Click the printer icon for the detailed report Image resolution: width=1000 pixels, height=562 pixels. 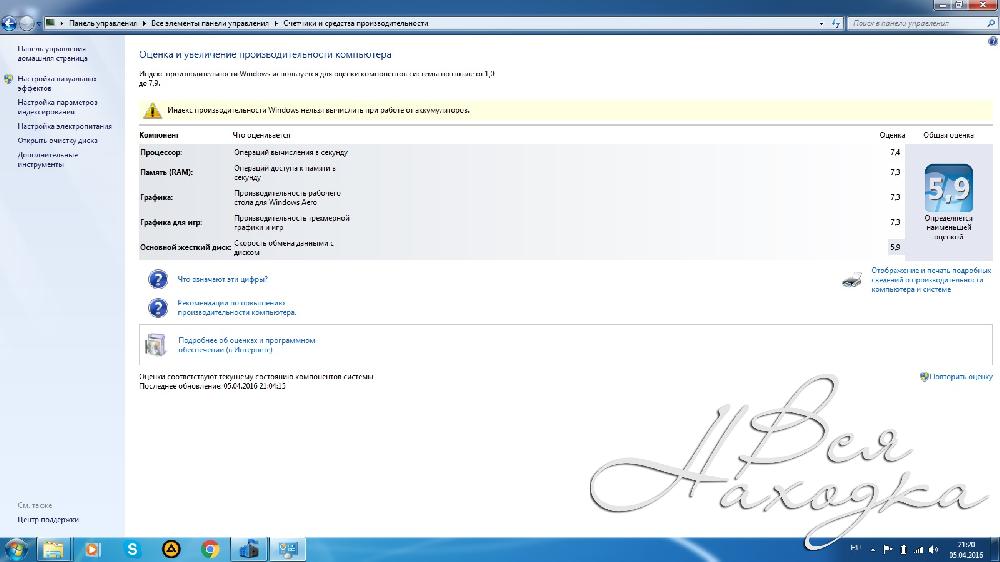point(851,280)
